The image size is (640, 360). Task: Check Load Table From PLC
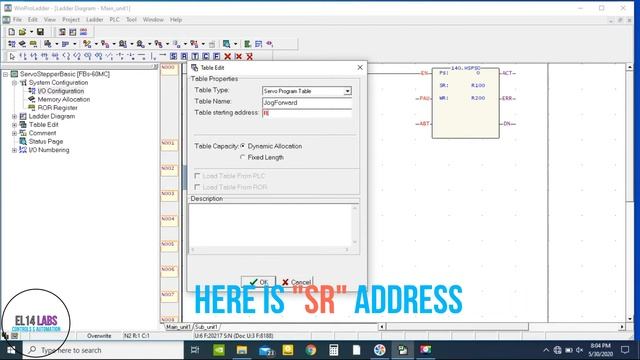click(x=198, y=176)
